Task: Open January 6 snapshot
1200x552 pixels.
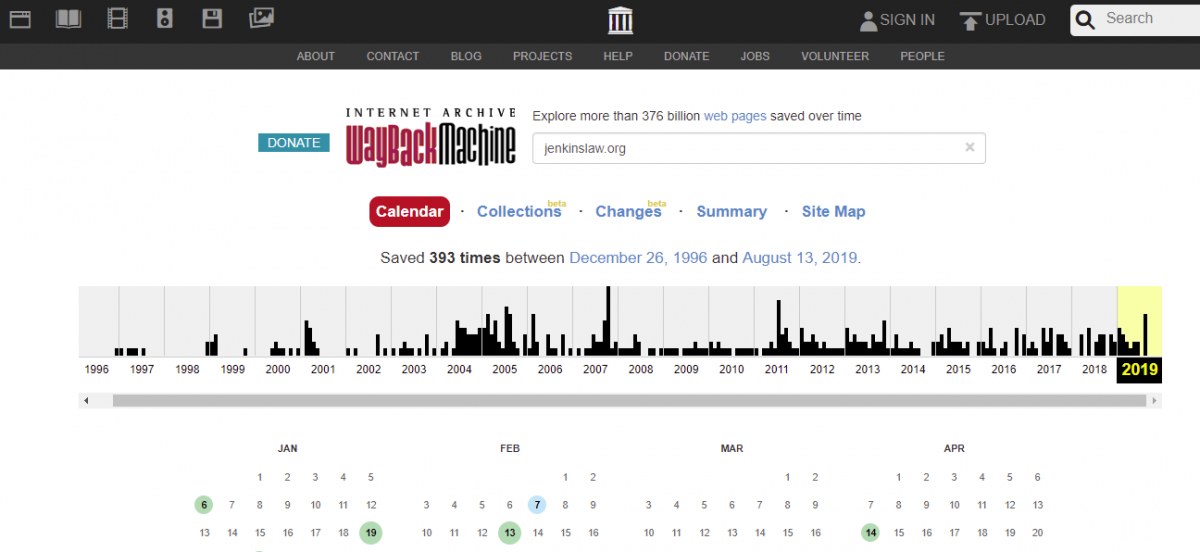Action: pos(204,505)
